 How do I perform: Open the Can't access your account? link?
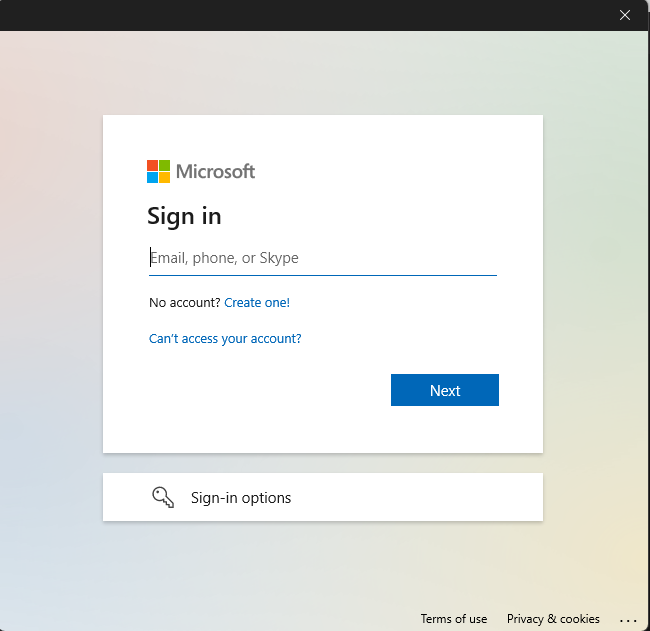[x=225, y=338]
